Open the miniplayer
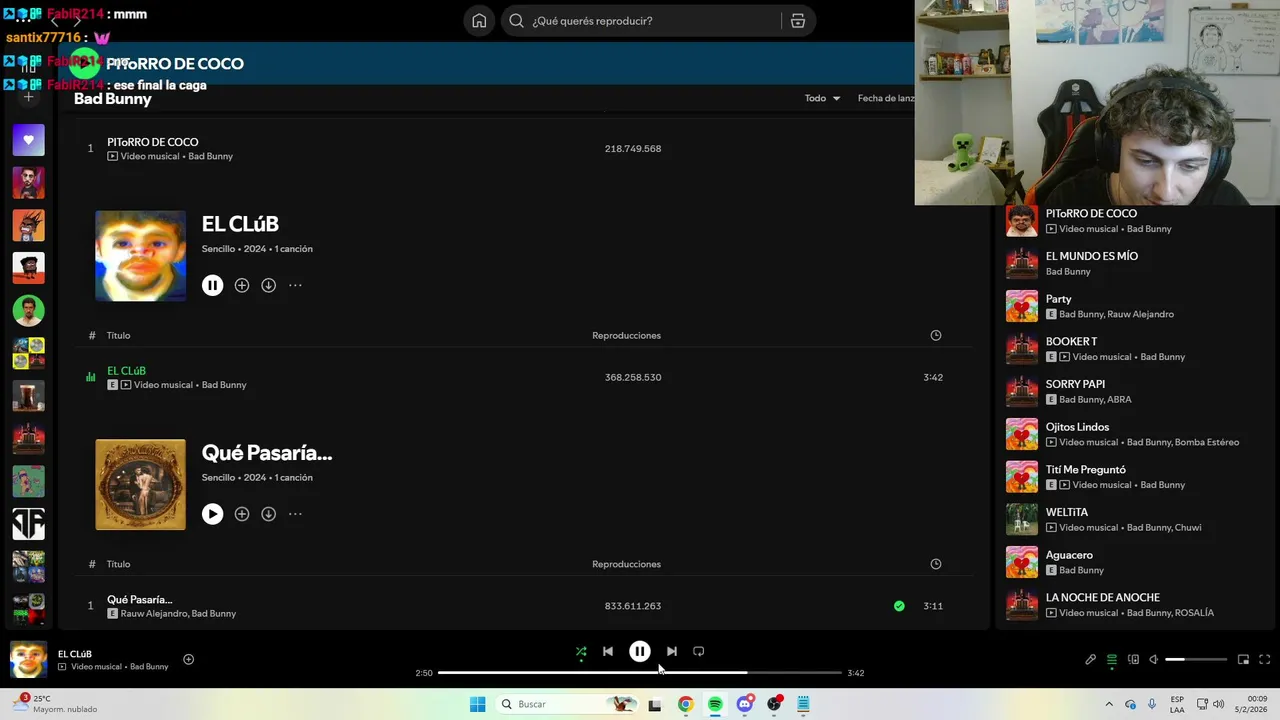 [1243, 659]
